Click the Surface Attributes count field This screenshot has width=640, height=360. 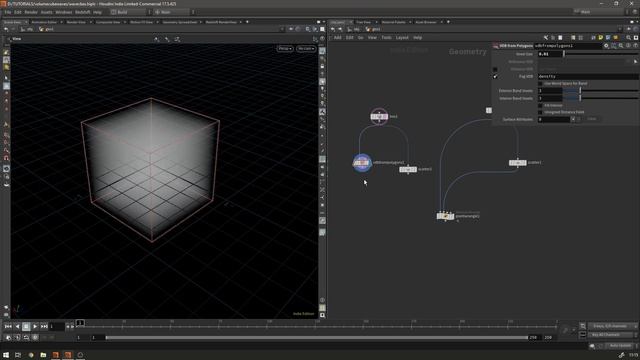coord(553,119)
